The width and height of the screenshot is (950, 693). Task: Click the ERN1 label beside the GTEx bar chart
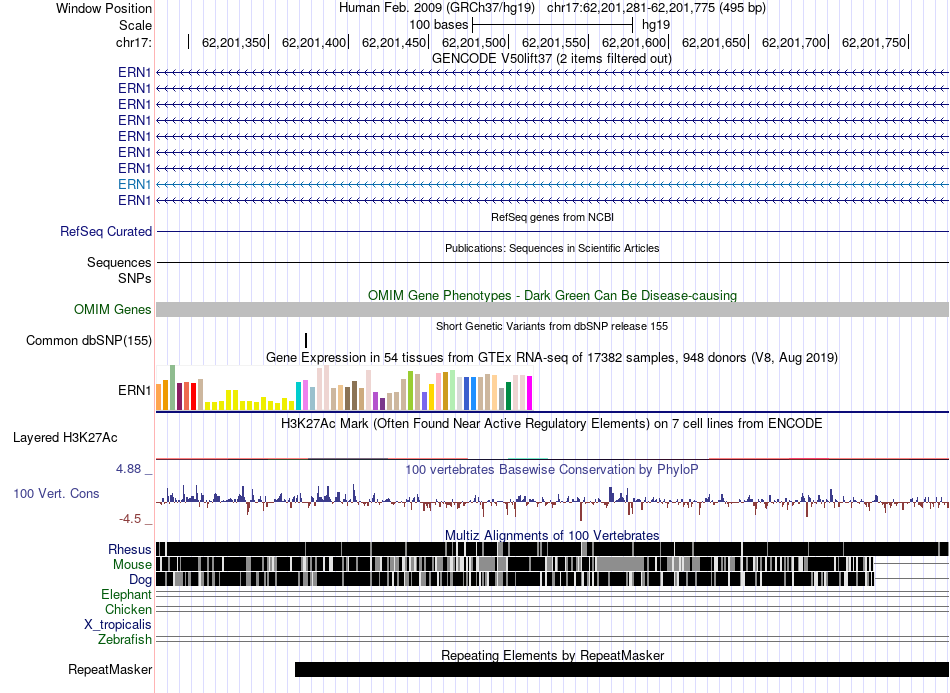click(135, 390)
